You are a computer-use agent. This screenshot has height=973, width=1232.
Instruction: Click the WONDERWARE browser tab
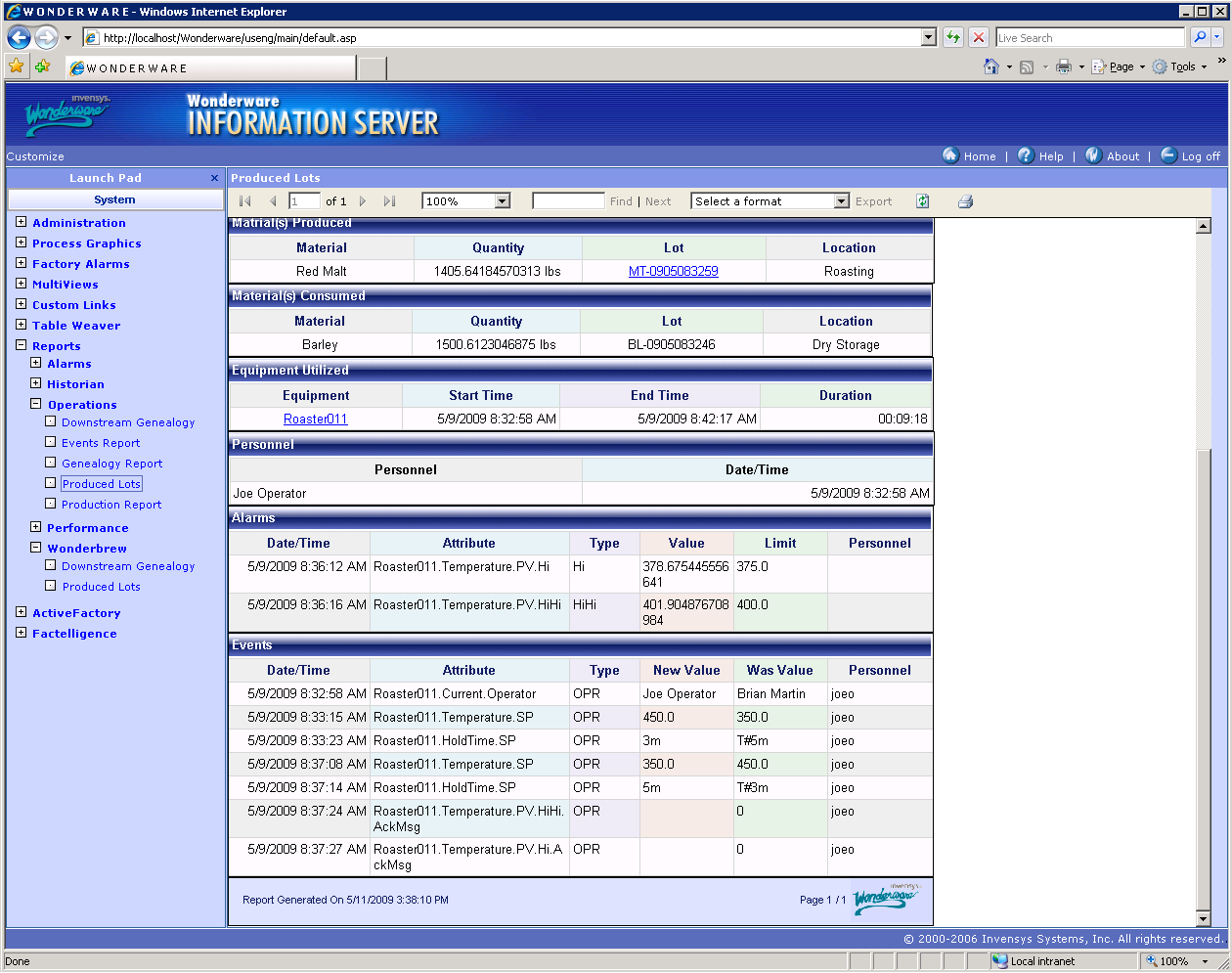tap(210, 68)
